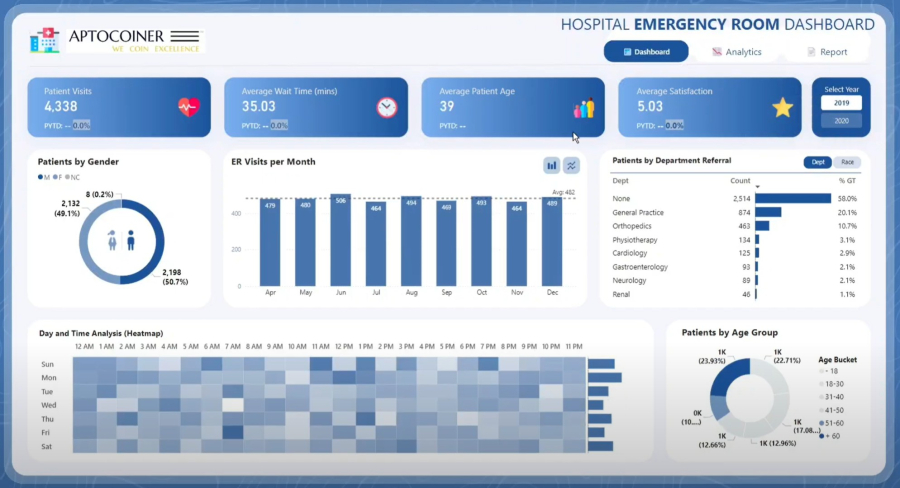This screenshot has width=900, height=488.
Task: Click the June bar in ER Visits chart
Action: 341,240
